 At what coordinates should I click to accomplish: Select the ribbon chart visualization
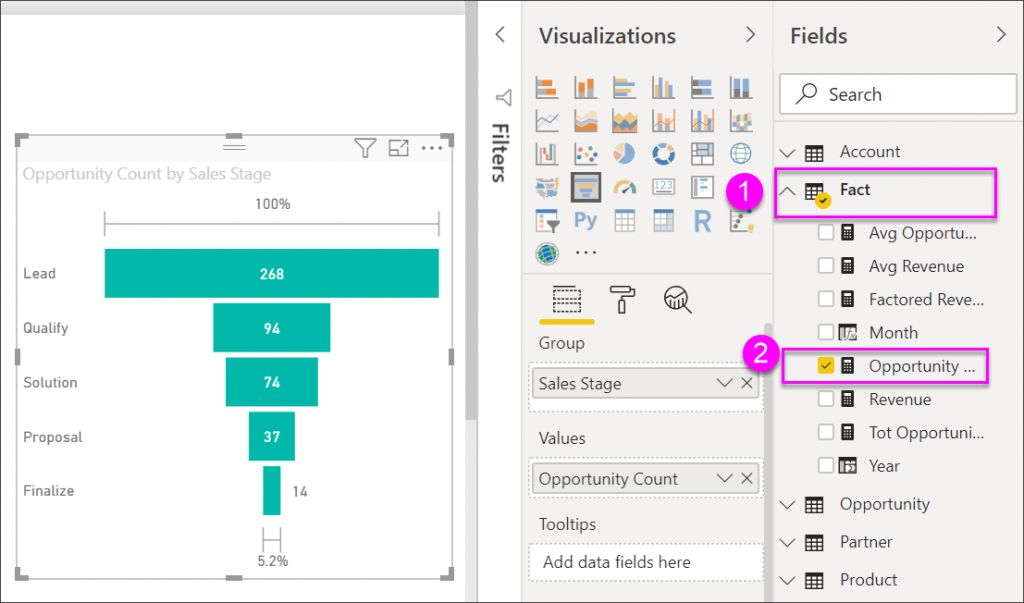pos(741,121)
